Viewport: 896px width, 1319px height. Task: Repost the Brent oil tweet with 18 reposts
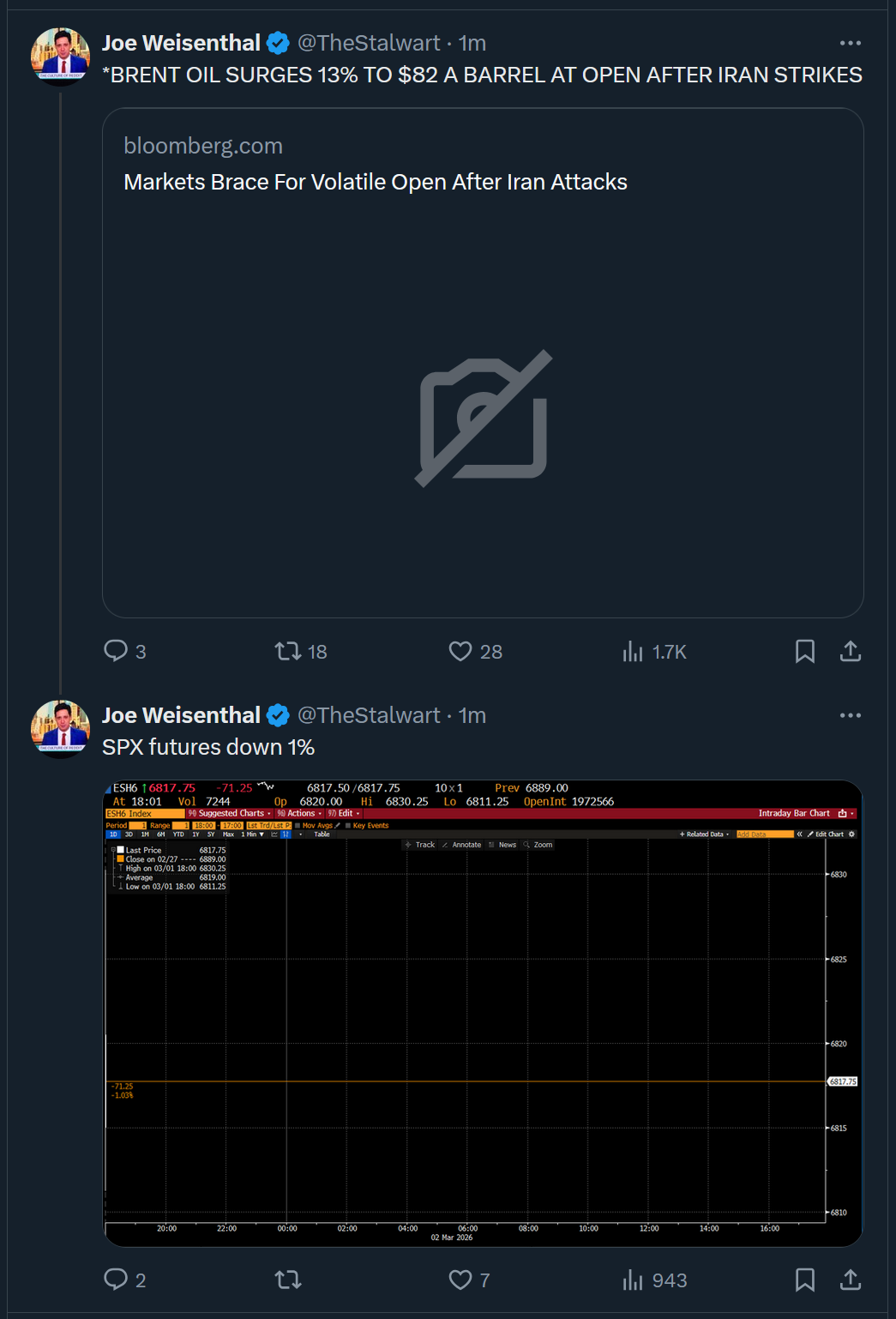[x=300, y=652]
